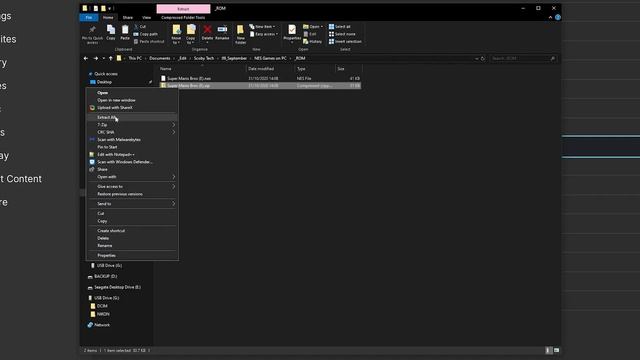Choose Edit with Notepad++
Screen dimensions: 640x360
132,155
